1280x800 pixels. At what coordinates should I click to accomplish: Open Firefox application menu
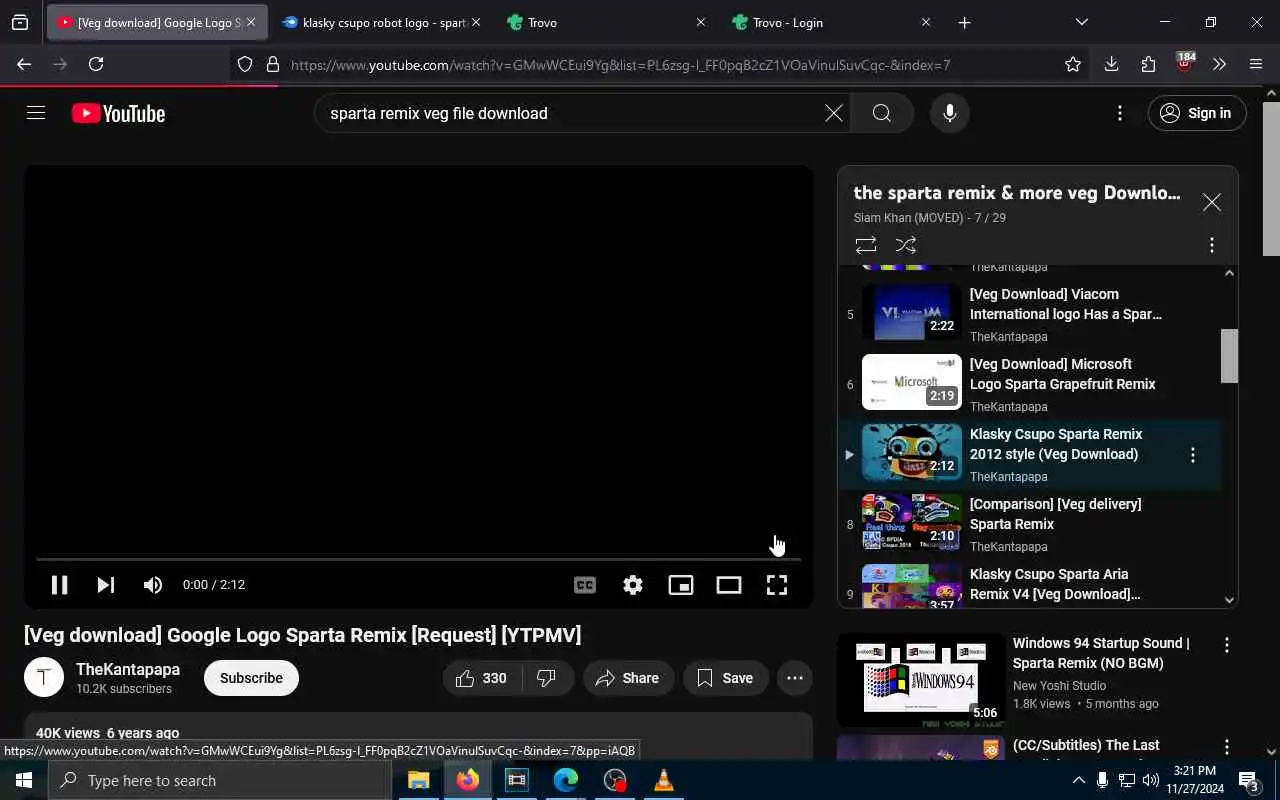pos(1256,64)
